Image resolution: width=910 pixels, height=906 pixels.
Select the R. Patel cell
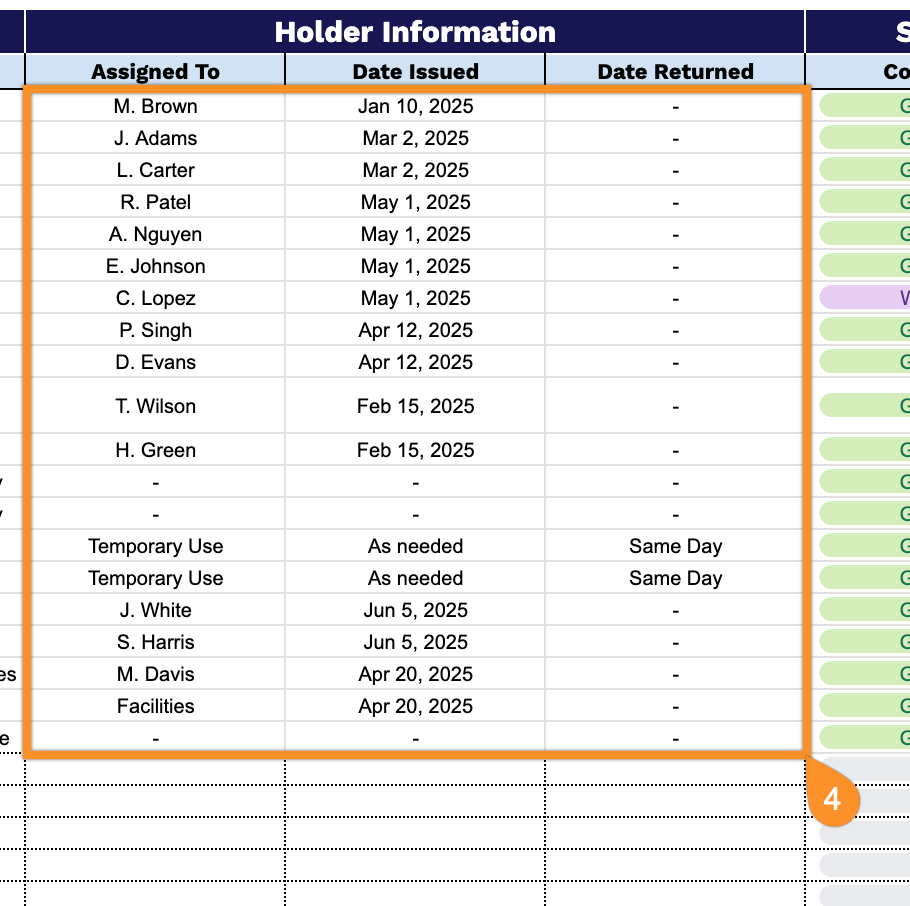(x=155, y=202)
